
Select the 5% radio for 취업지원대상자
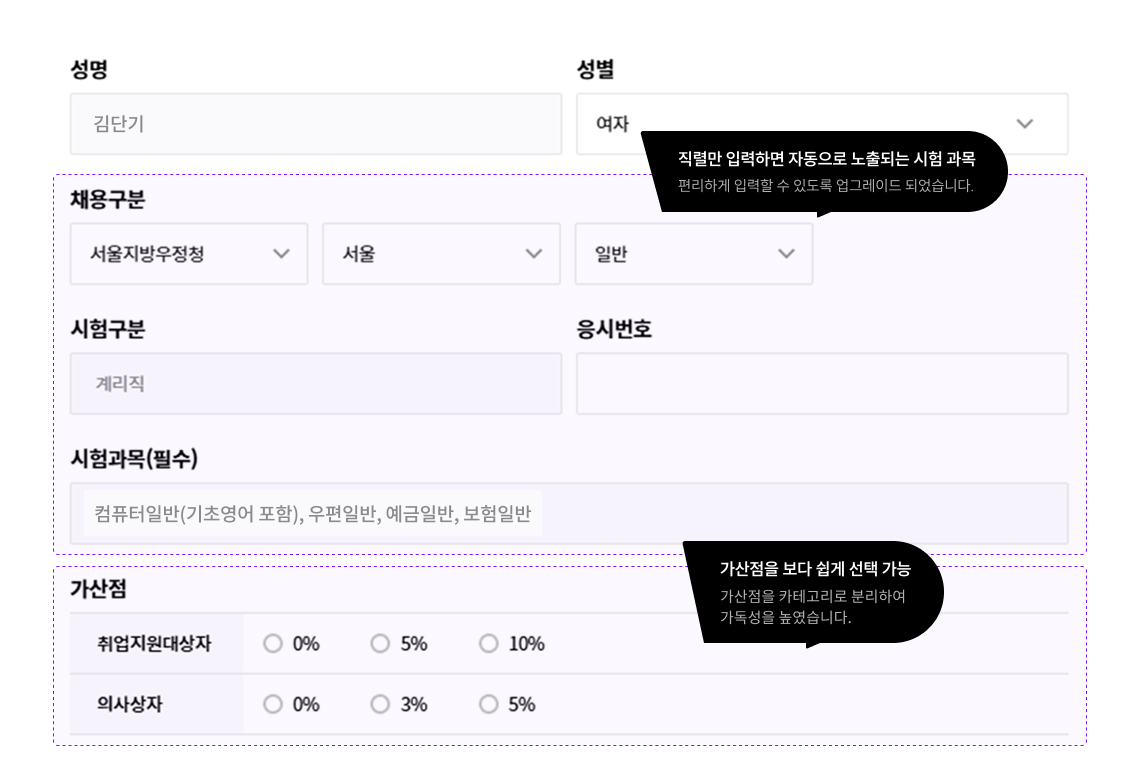click(380, 644)
